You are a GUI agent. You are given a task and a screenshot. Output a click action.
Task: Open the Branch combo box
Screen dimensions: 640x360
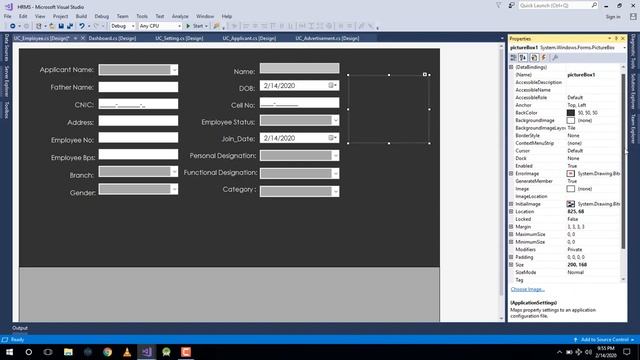pyautogui.click(x=174, y=171)
